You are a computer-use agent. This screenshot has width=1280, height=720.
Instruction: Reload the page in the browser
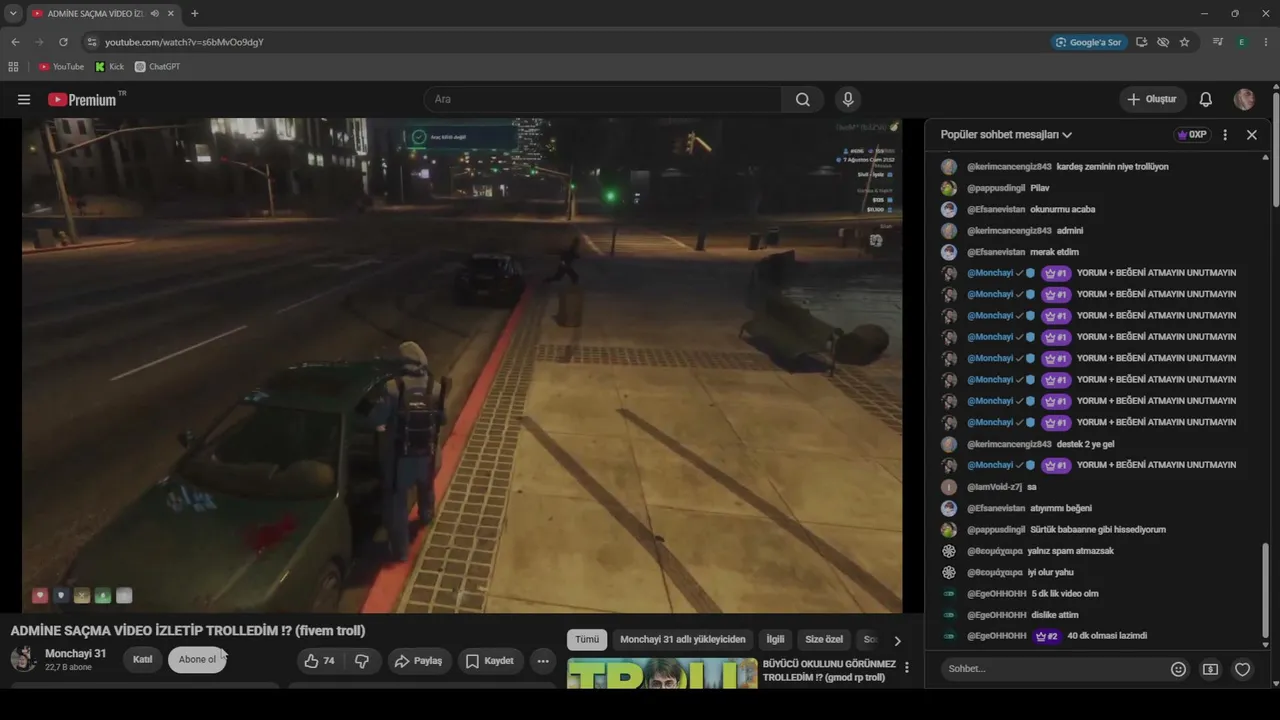click(x=63, y=42)
